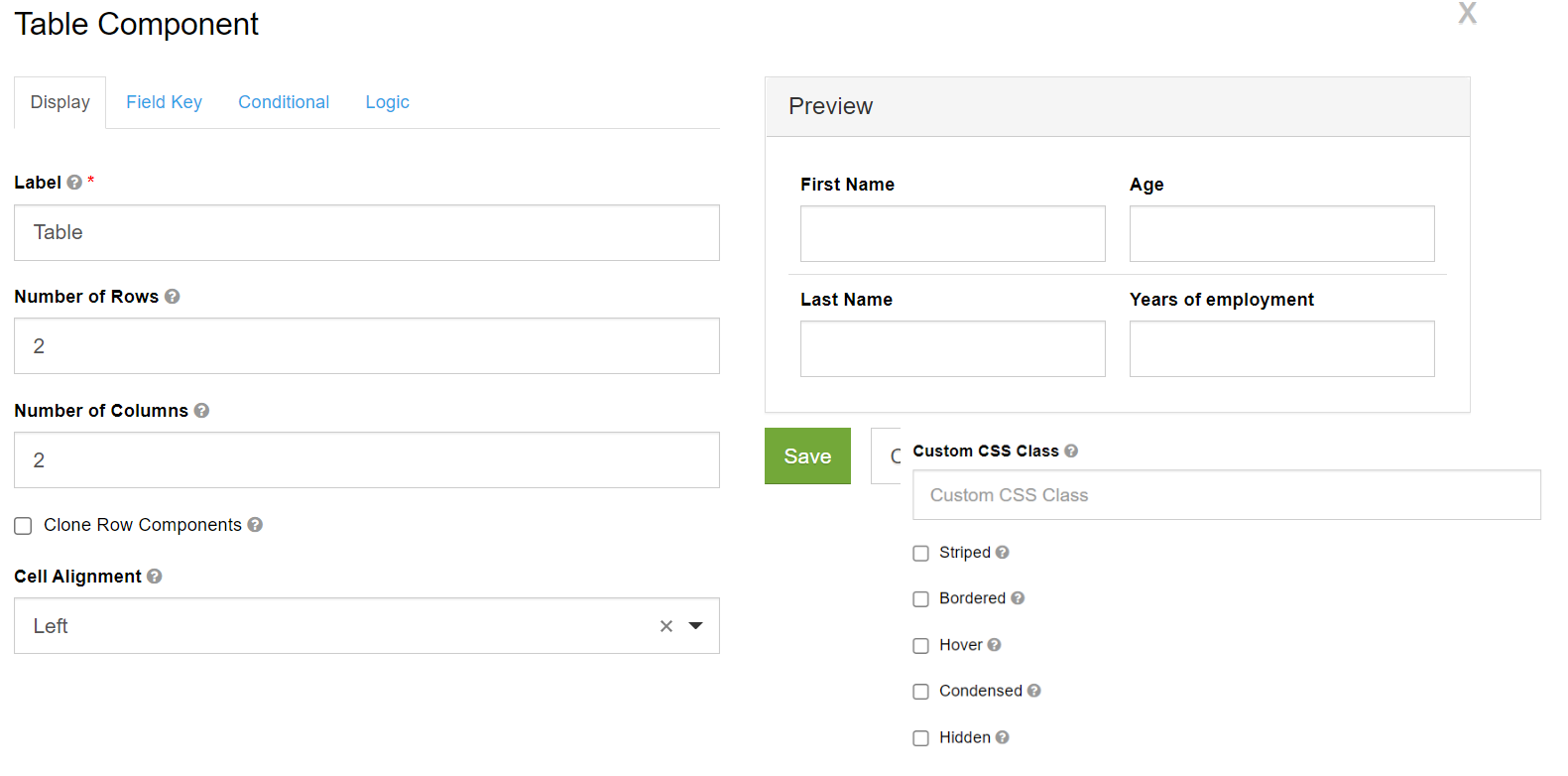Click the Label input containing Table
This screenshot has width=1568, height=776.
(x=367, y=233)
